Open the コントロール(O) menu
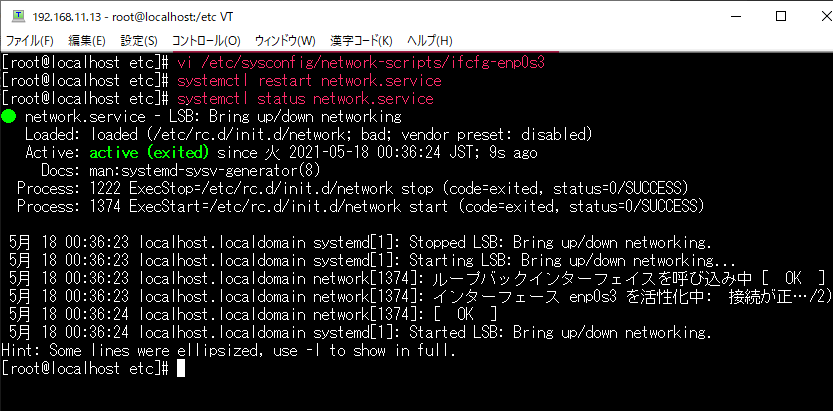The width and height of the screenshot is (833, 411). click(206, 41)
